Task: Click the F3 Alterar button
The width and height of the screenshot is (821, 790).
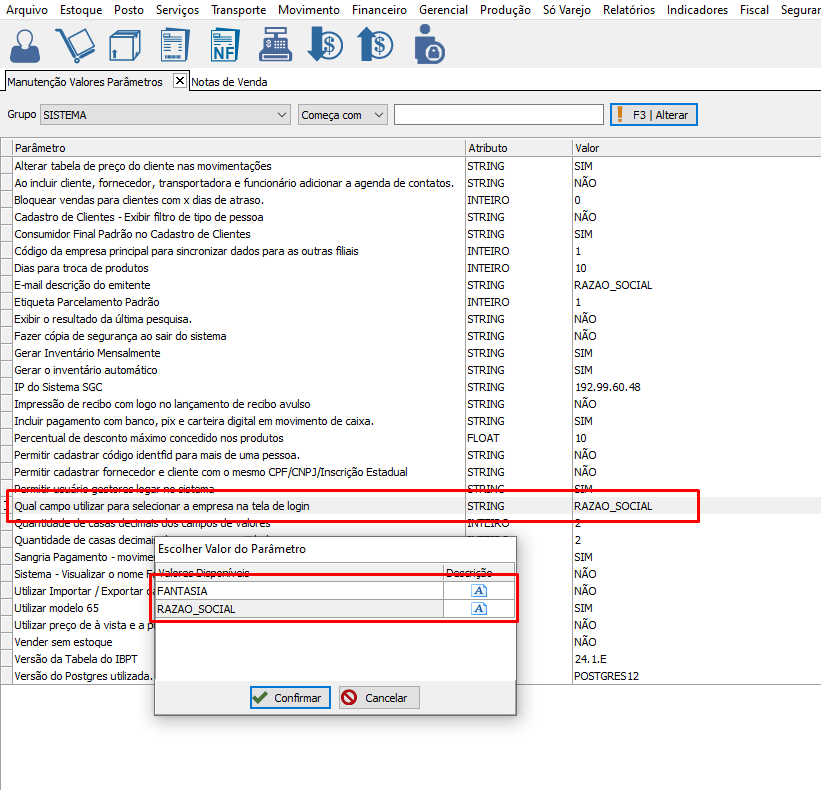Action: [654, 115]
